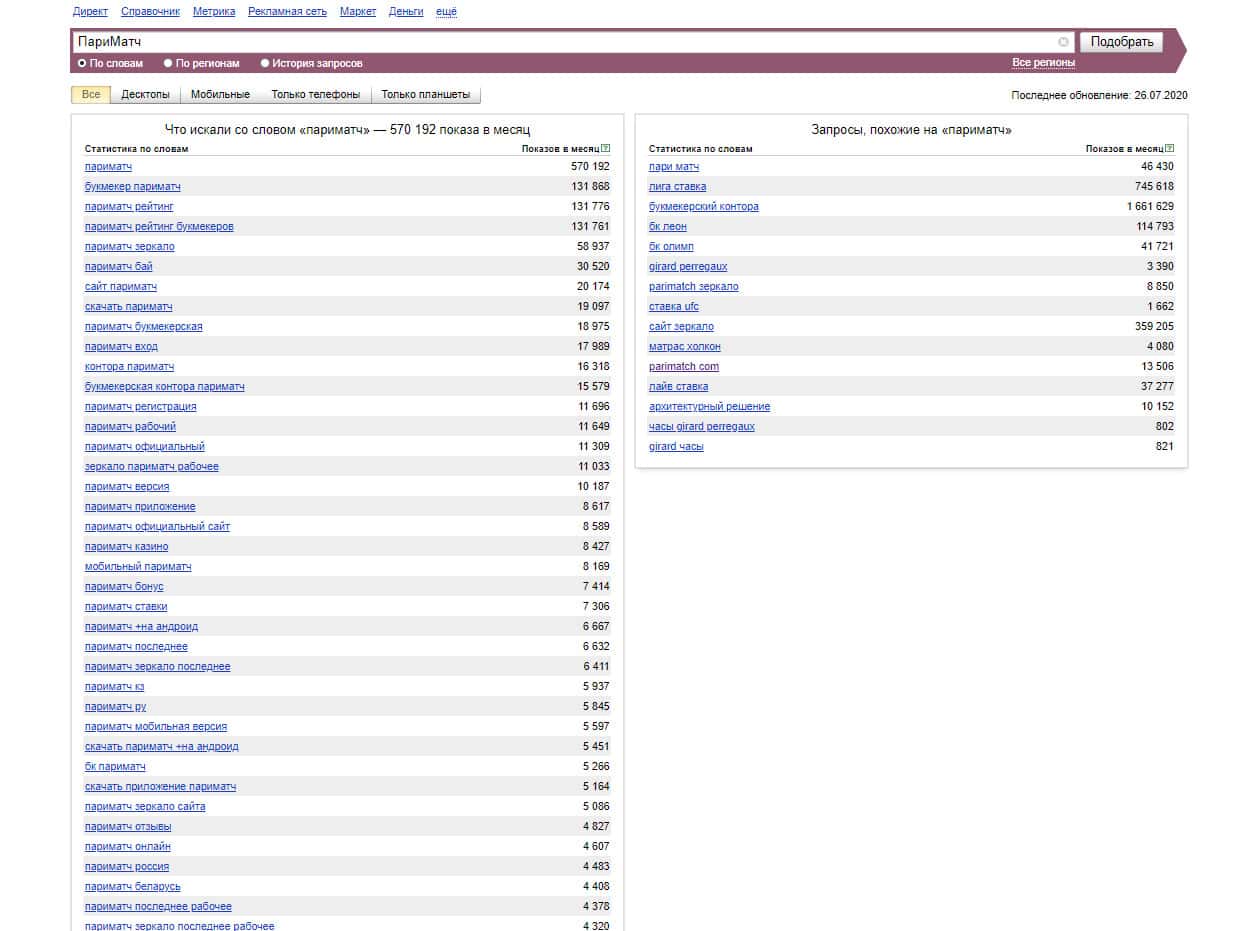Click help icon beside right 'Показов в месяц'
1248x931 pixels.
point(1170,149)
